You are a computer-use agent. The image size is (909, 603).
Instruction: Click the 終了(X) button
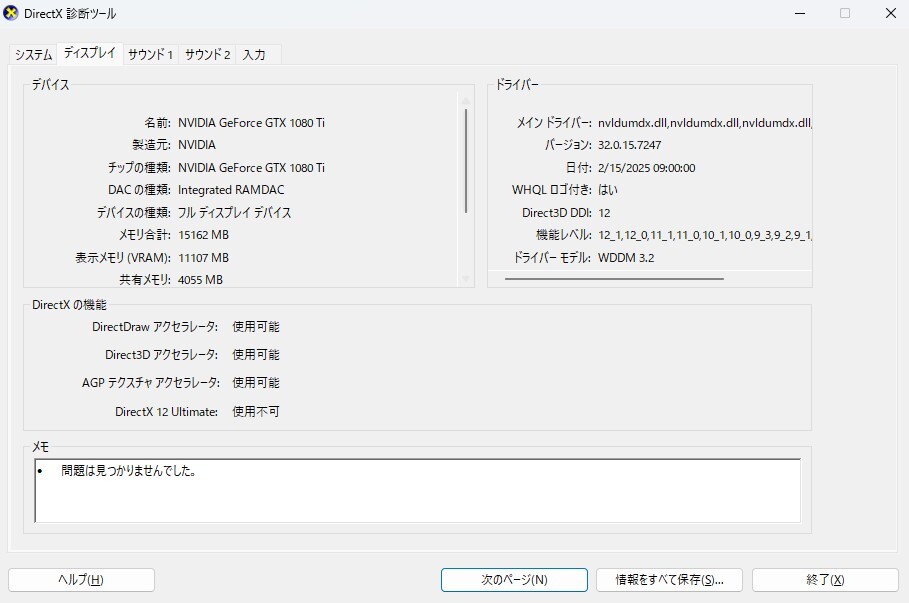pos(823,579)
